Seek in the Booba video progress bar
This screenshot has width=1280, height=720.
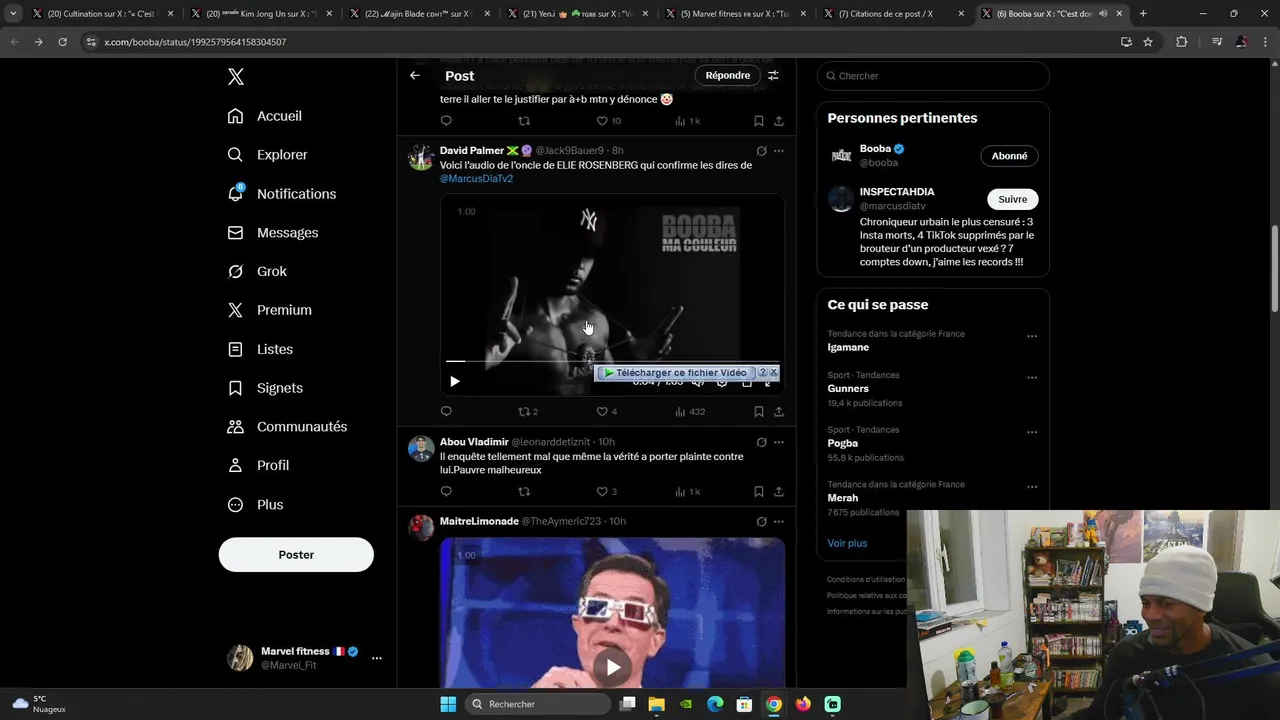pos(612,361)
